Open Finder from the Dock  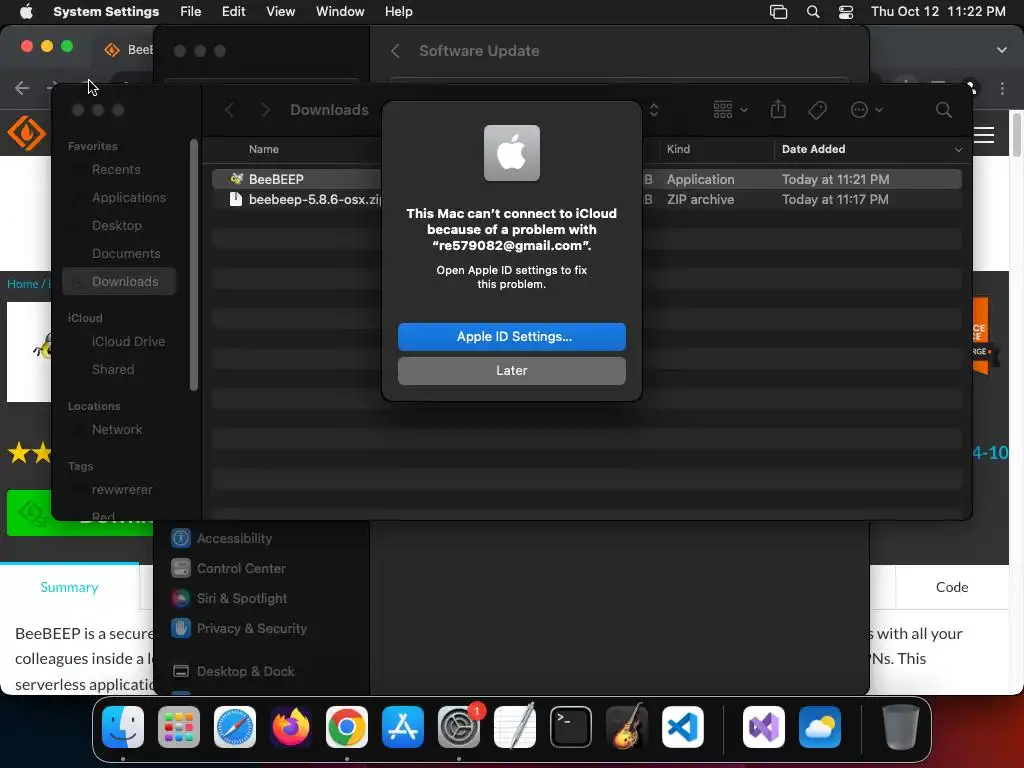point(123,727)
